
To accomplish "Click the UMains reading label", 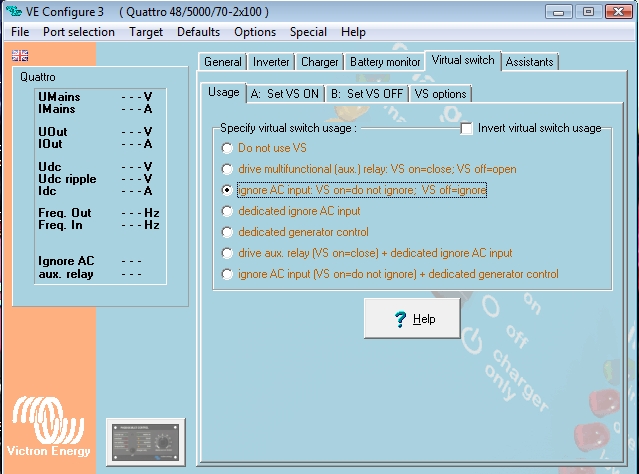I will click(x=59, y=97).
